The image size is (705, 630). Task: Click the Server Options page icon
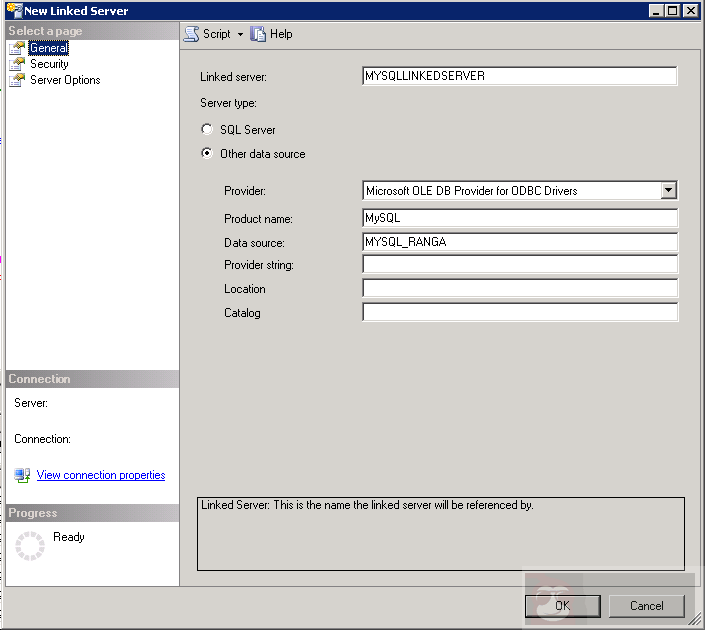coord(17,80)
